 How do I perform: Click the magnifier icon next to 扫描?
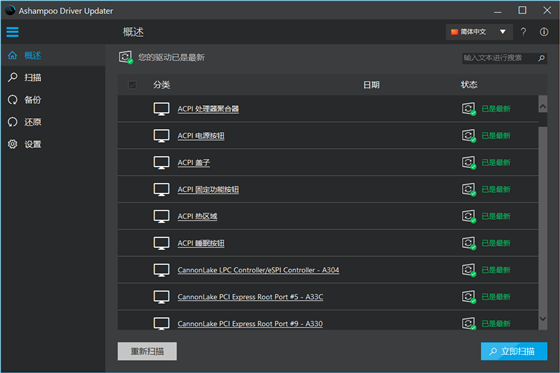(12, 77)
